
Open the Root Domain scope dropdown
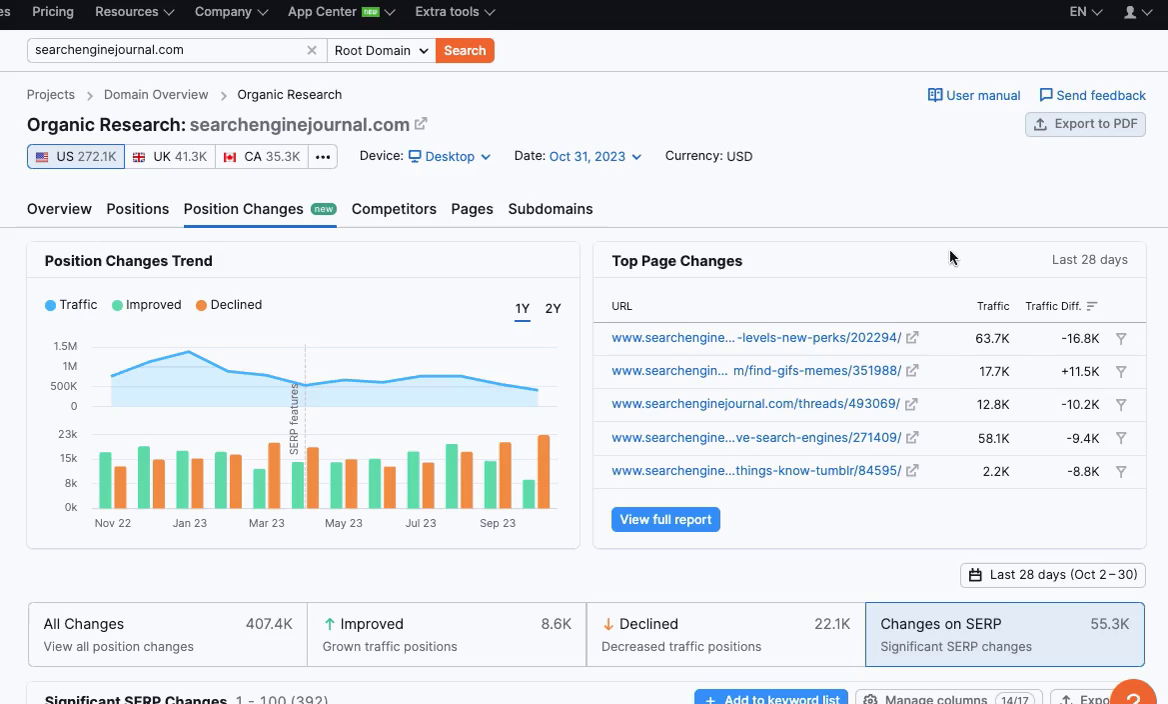pyautogui.click(x=381, y=51)
